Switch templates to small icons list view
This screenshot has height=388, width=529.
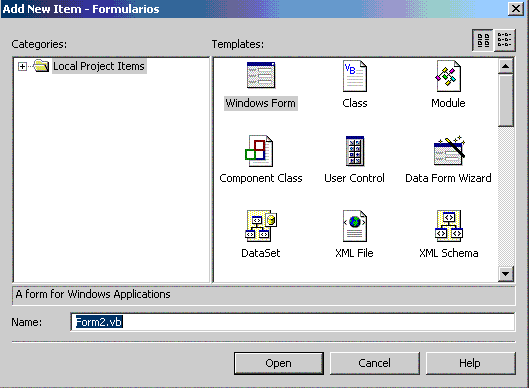click(504, 40)
